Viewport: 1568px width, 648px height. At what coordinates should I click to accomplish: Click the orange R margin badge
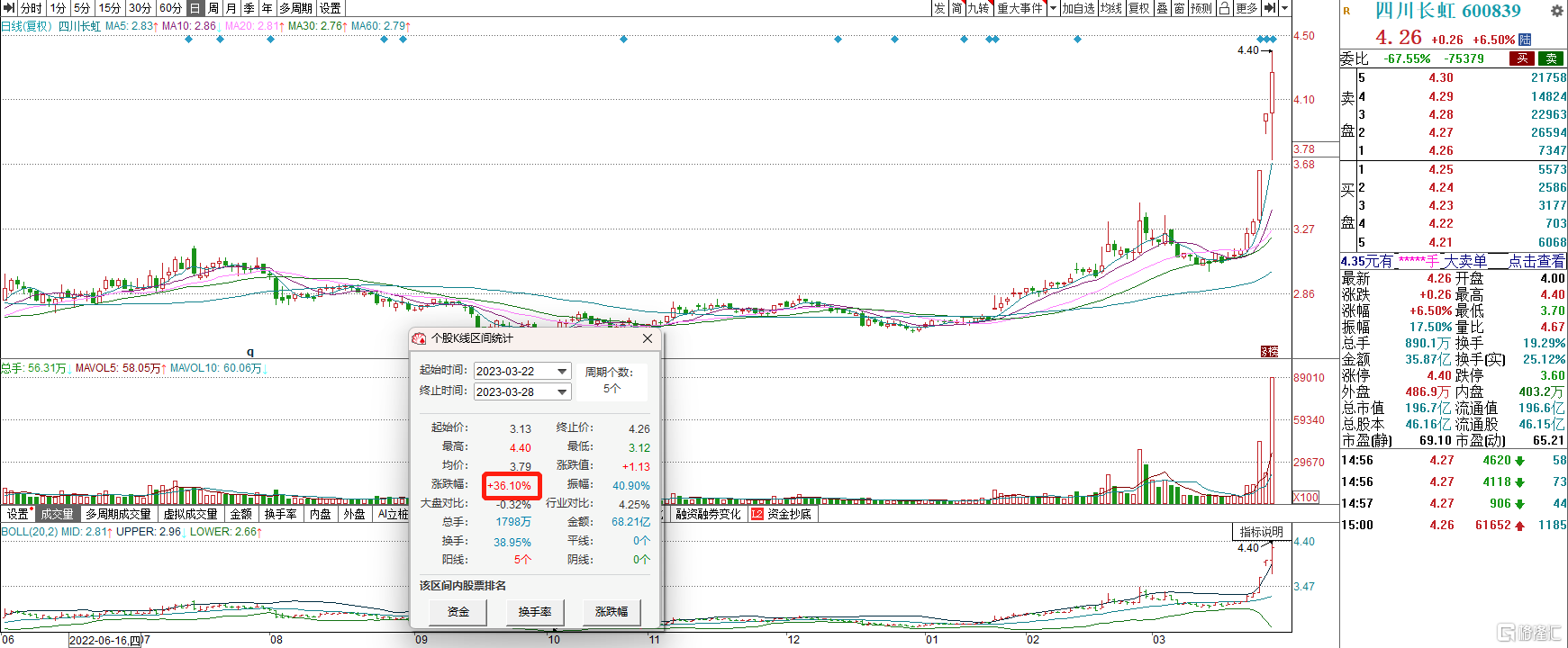point(1346,11)
